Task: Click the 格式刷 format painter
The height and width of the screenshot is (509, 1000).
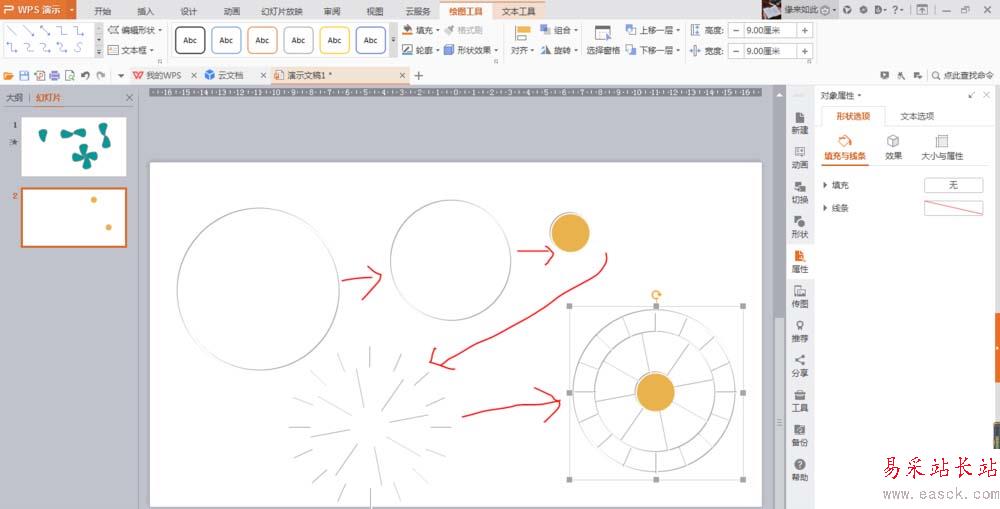Action: [464, 30]
